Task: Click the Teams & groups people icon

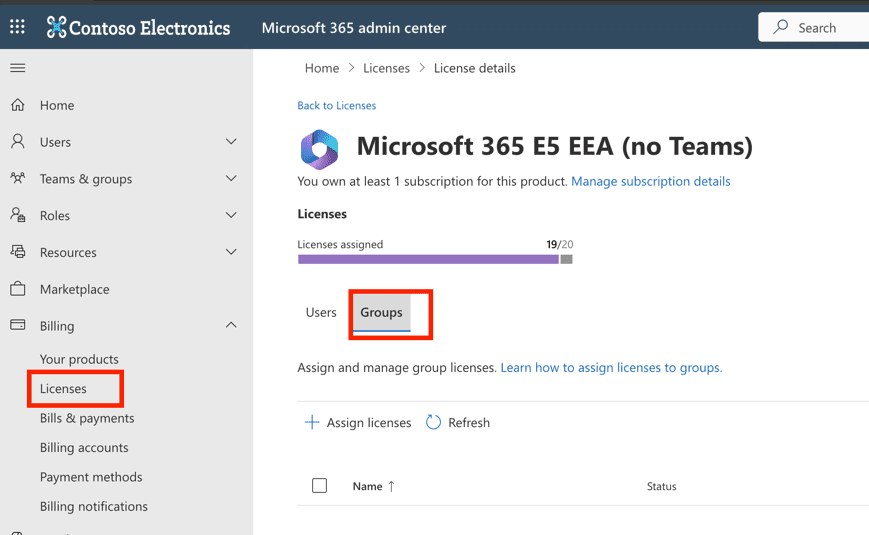Action: click(x=18, y=179)
